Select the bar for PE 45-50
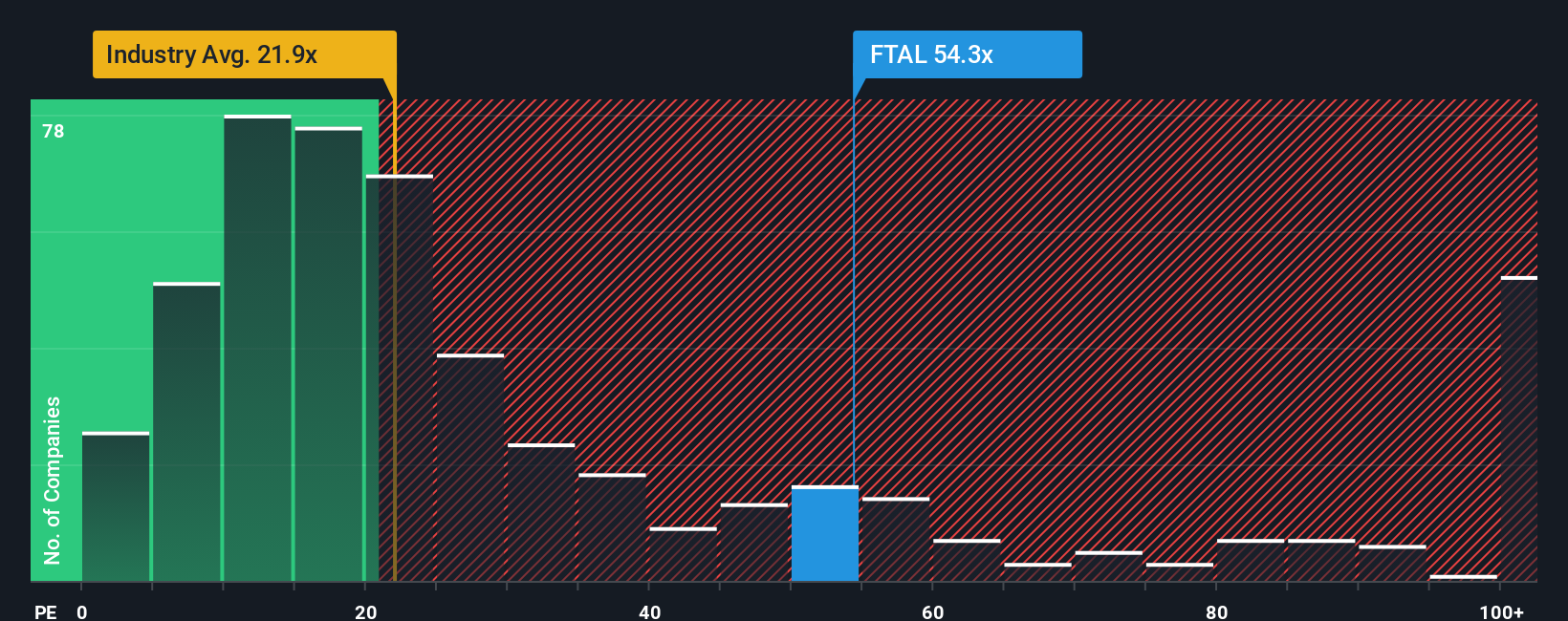Screen dimensions: 1568x621 [754, 542]
